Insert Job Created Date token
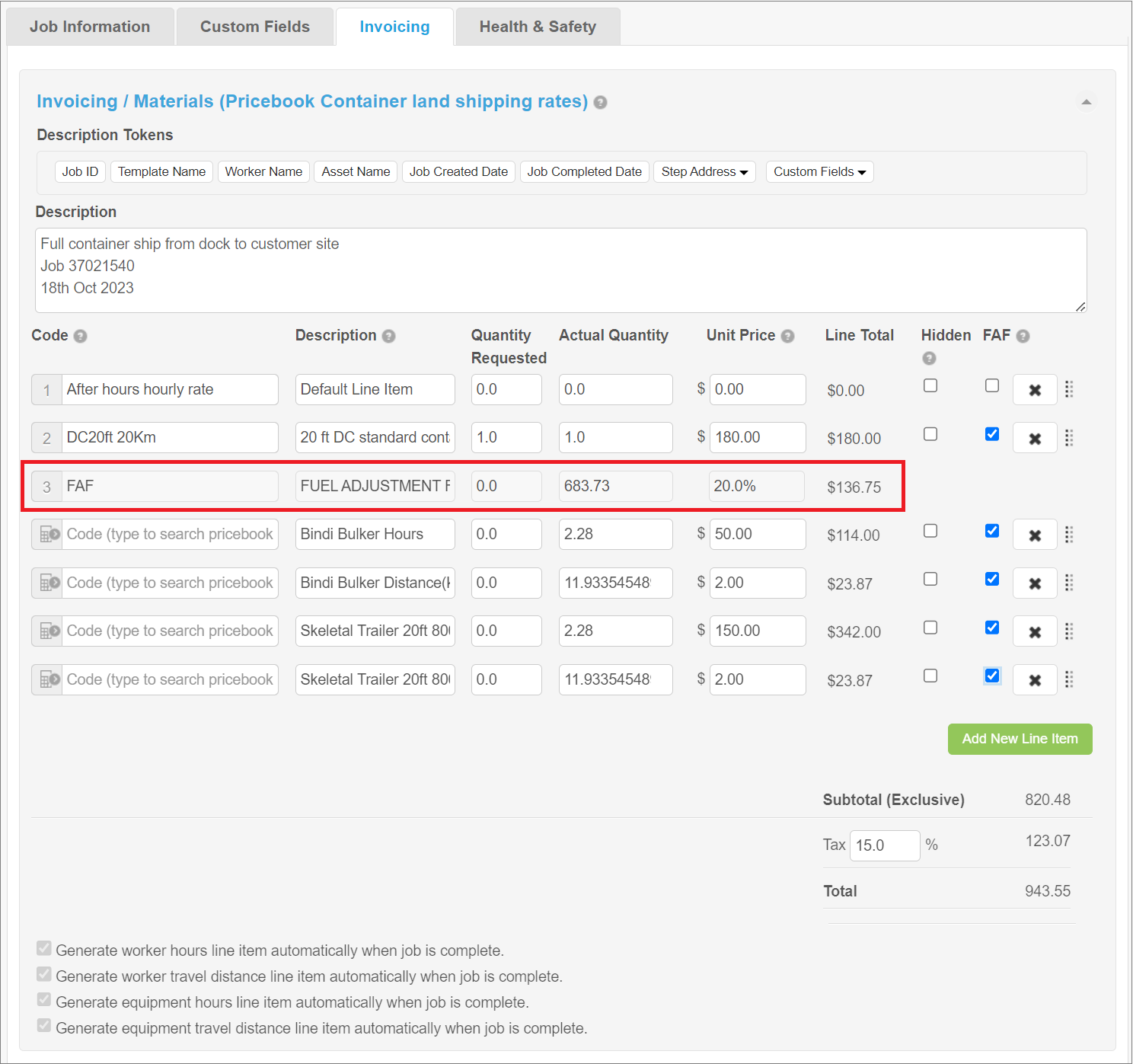The image size is (1133, 1064). tap(458, 172)
